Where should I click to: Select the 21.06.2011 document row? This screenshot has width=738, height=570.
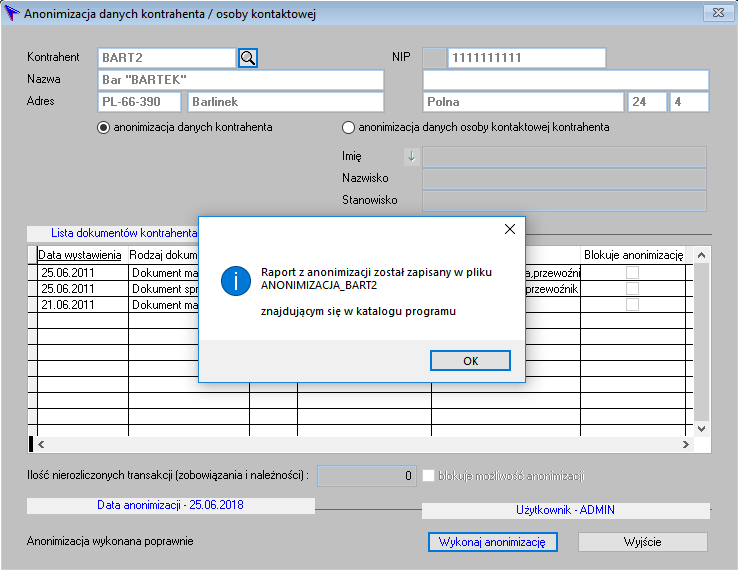(x=80, y=305)
